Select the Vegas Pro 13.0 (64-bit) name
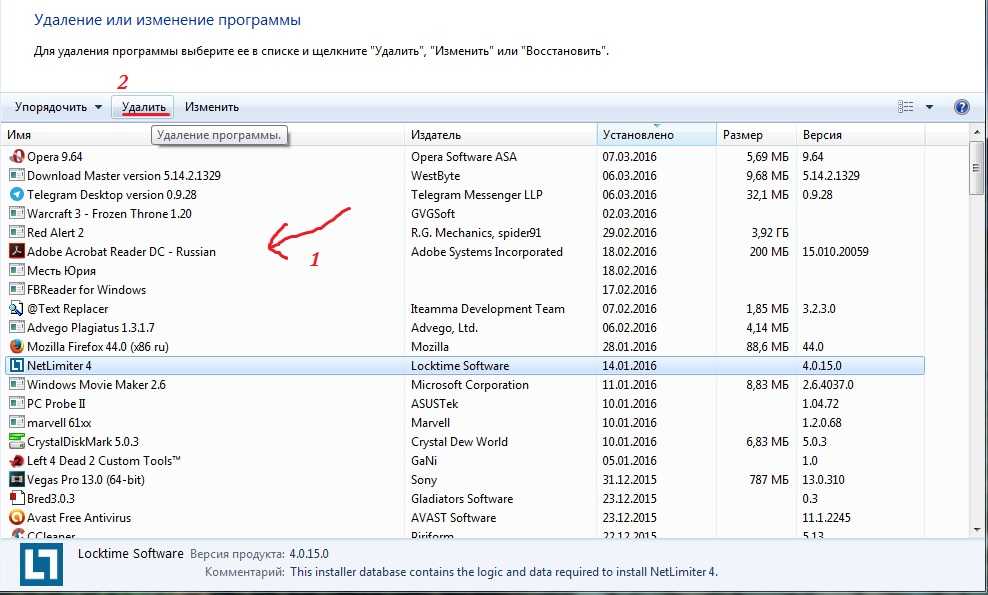 pos(86,479)
